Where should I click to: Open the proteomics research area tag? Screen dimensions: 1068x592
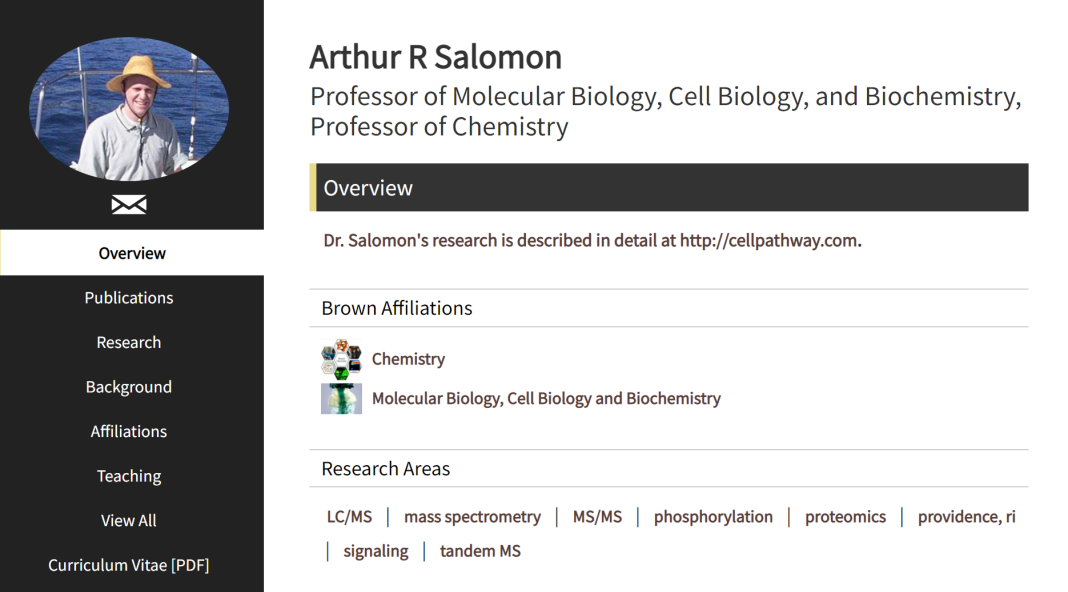845,517
